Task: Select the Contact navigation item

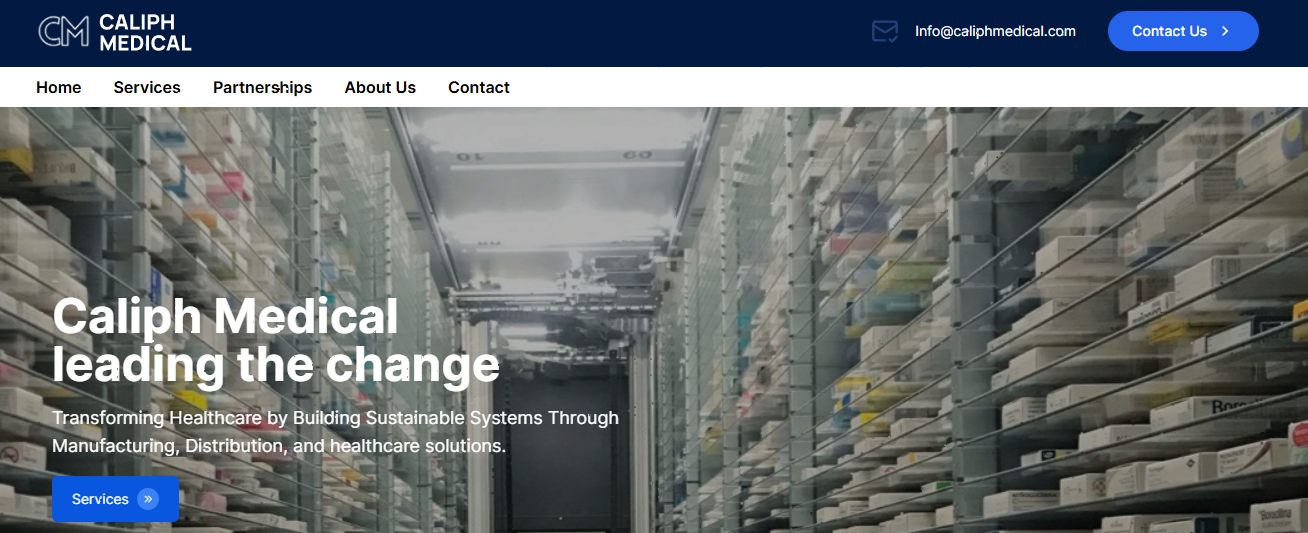Action: pos(479,87)
